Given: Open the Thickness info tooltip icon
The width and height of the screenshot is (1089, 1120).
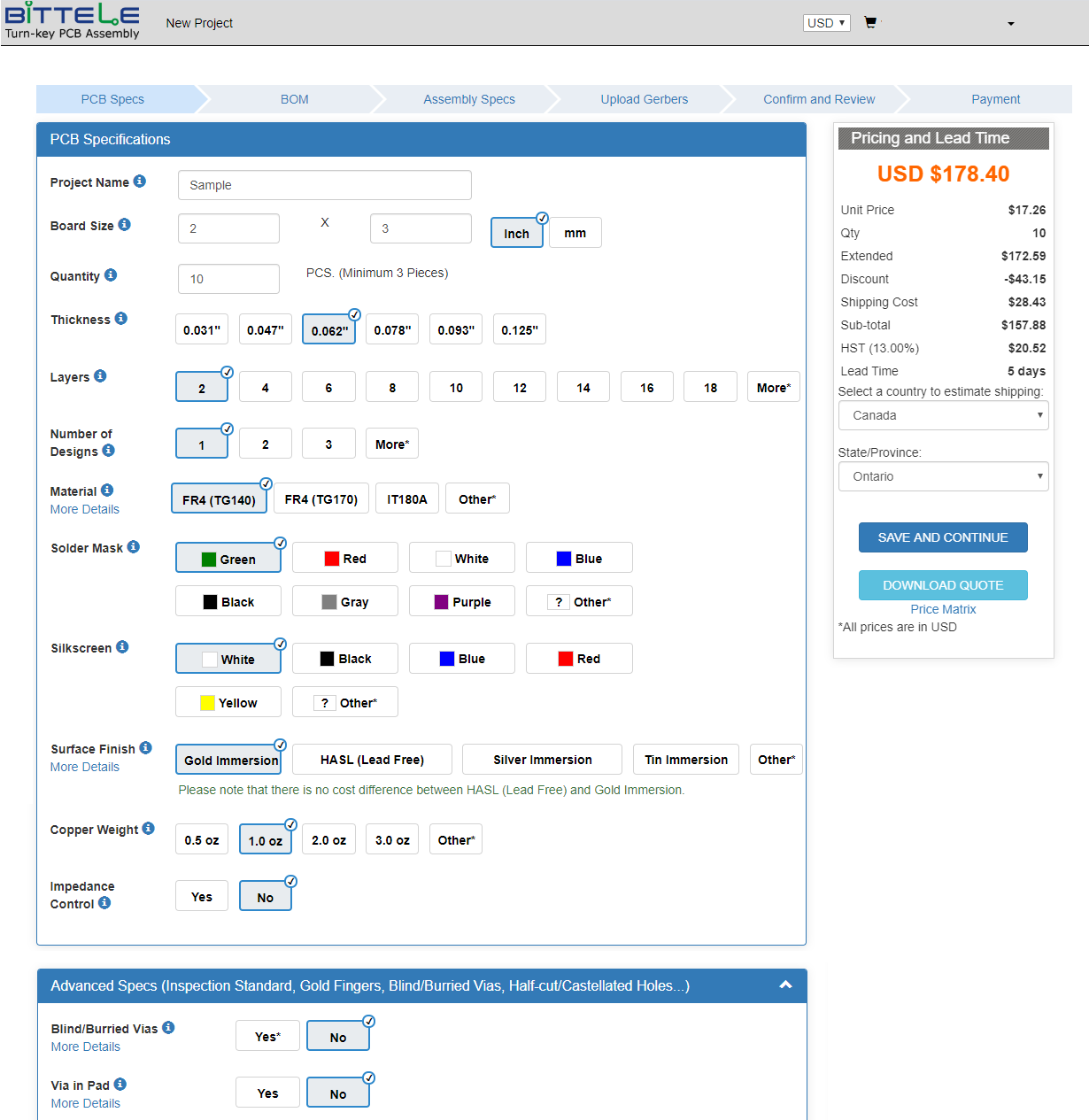Looking at the screenshot, I should (x=121, y=319).
